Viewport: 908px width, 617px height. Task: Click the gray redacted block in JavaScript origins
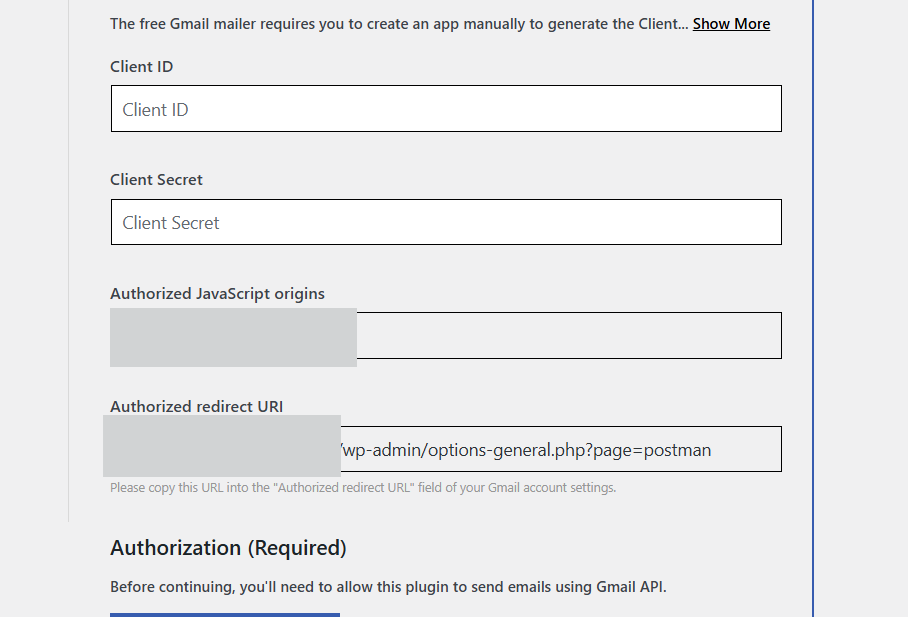[233, 337]
